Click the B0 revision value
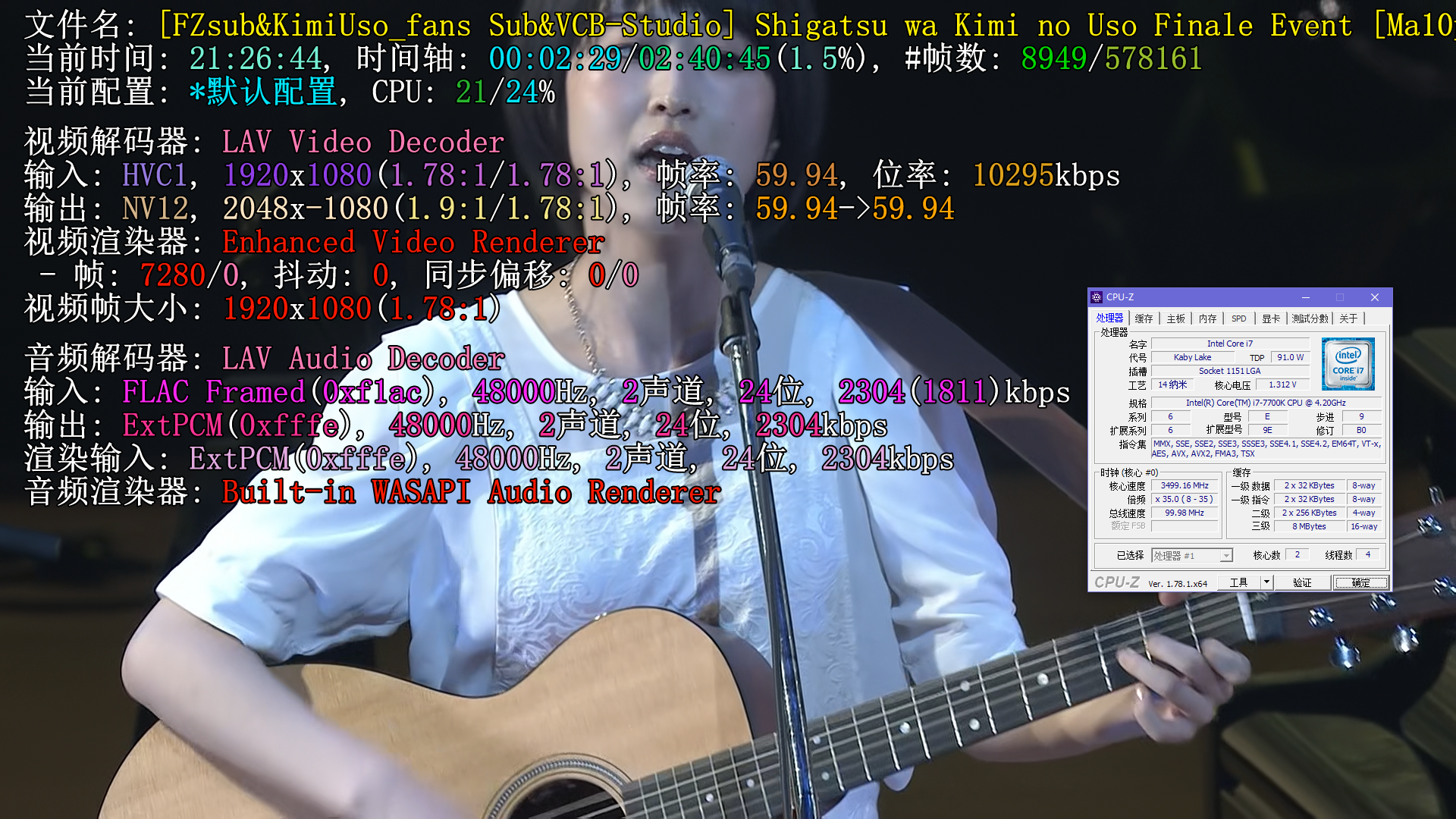 1361,430
